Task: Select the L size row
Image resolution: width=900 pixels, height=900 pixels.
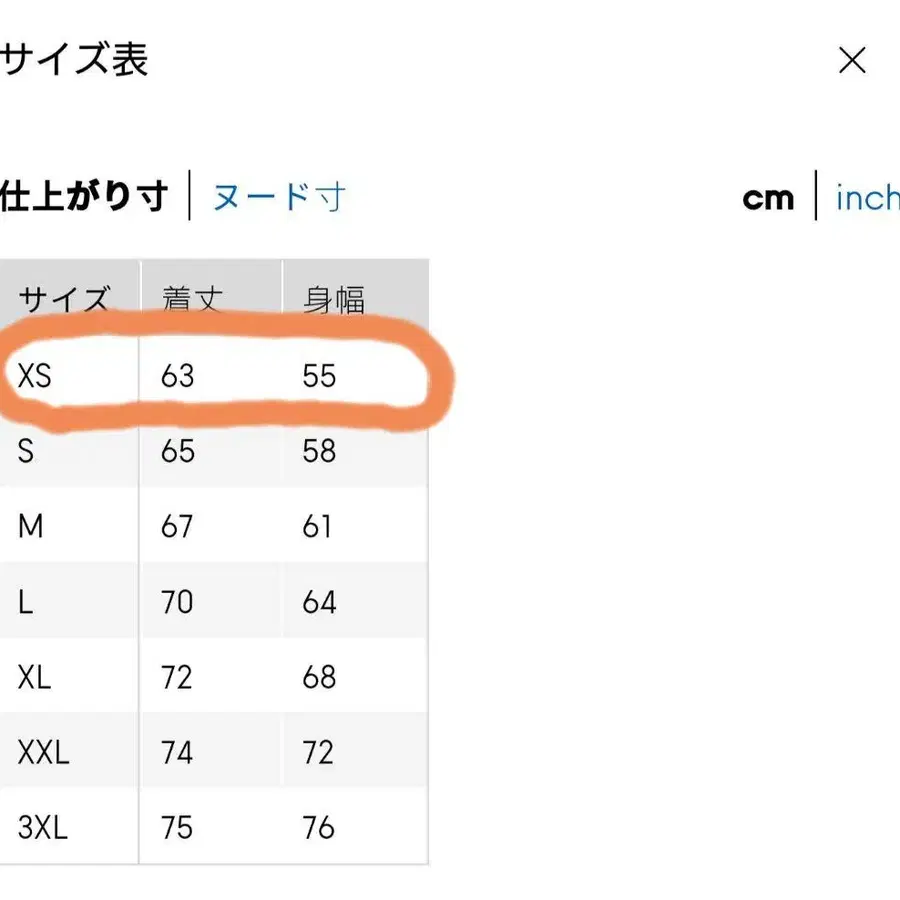Action: point(25,602)
